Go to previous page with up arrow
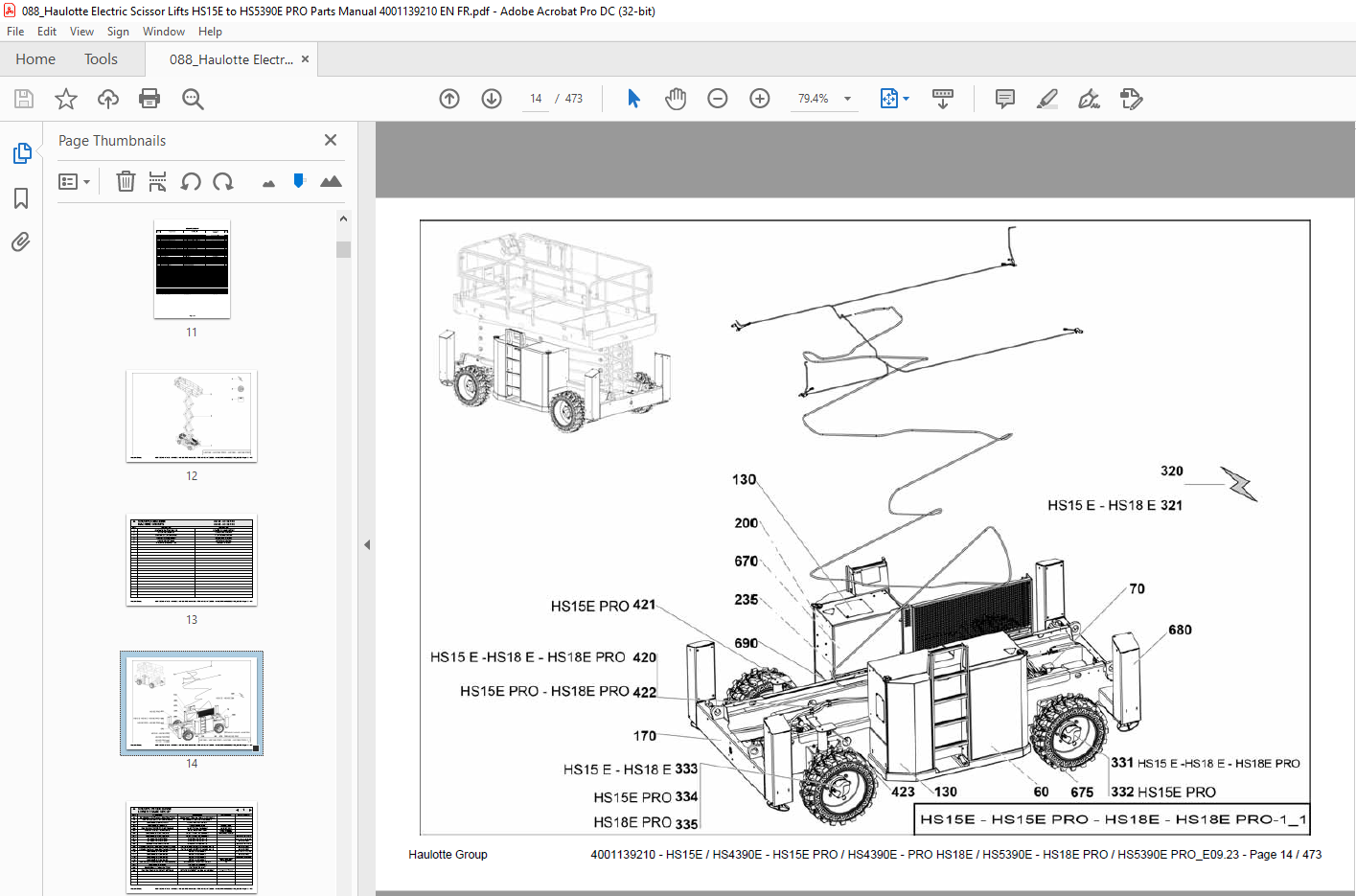Viewport: 1356px width, 896px height. click(449, 99)
